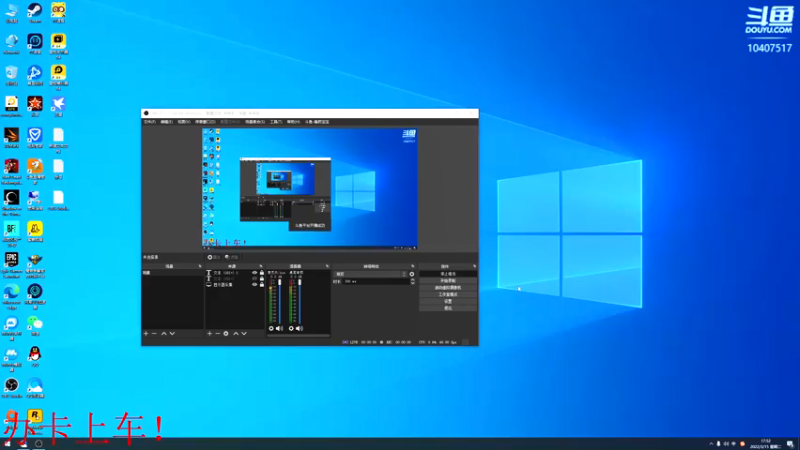Open the Docks menu in OBS
800x450 pixels.
pos(205,122)
